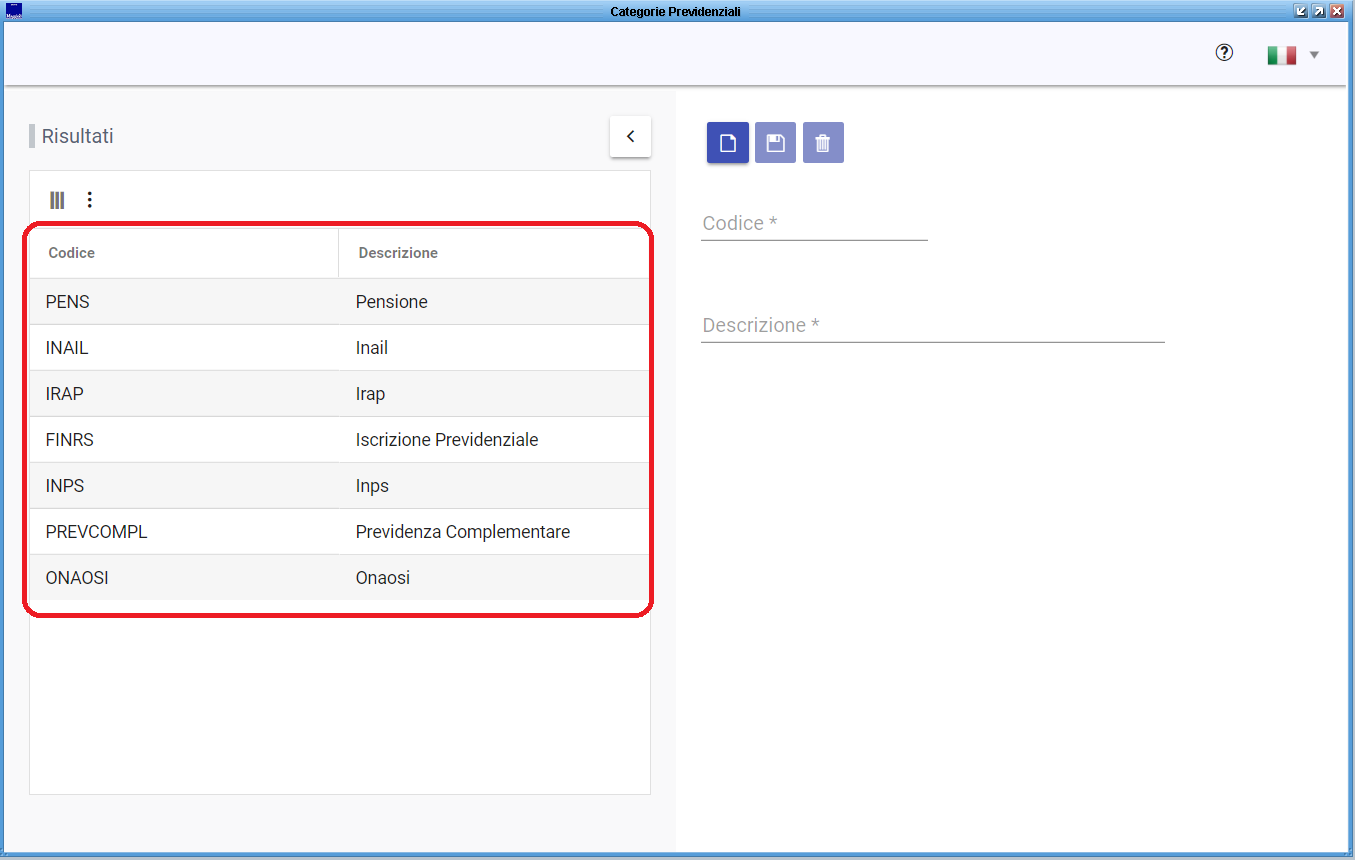
Task: Click the delete trash can icon
Action: pyautogui.click(x=823, y=143)
